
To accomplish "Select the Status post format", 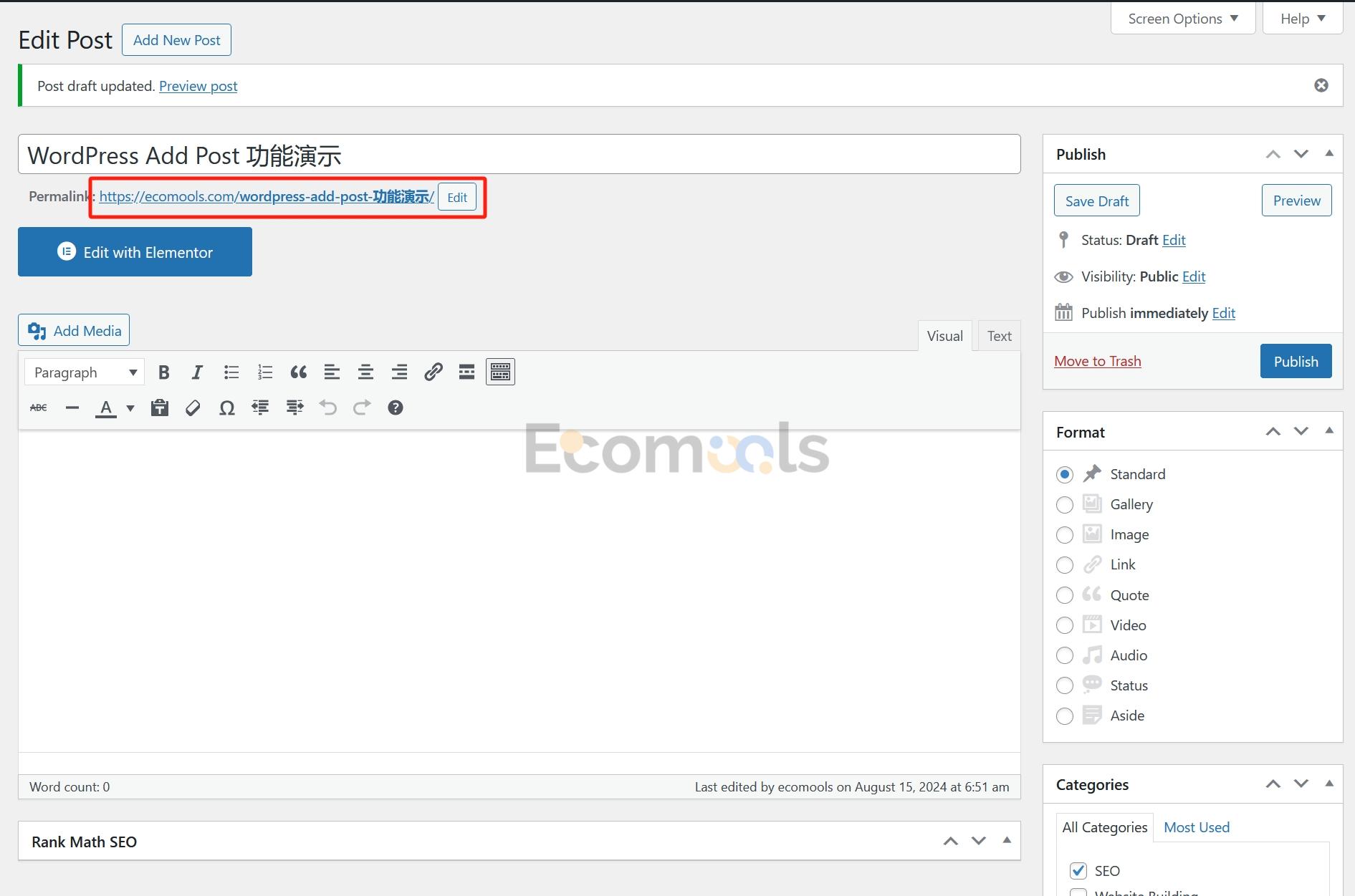I will [x=1065, y=685].
